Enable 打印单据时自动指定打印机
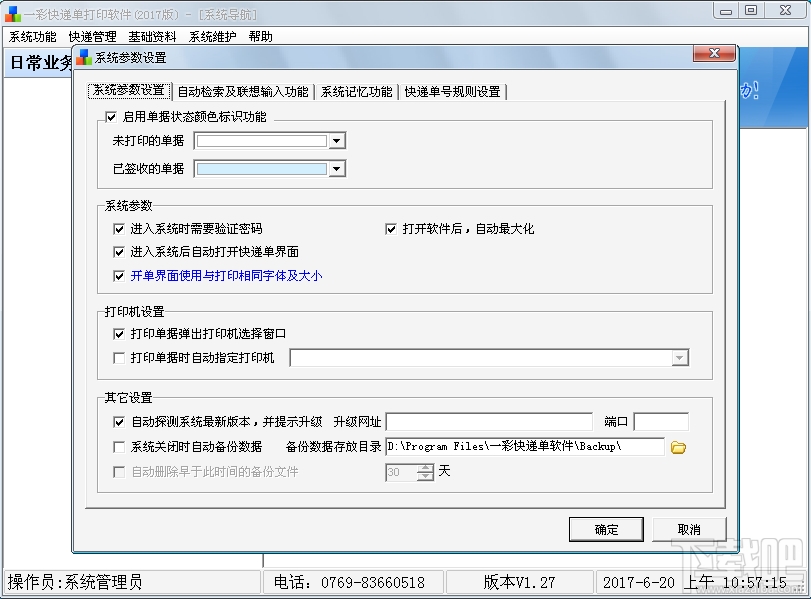Viewport: 811px width, 599px height. pyautogui.click(x=119, y=358)
